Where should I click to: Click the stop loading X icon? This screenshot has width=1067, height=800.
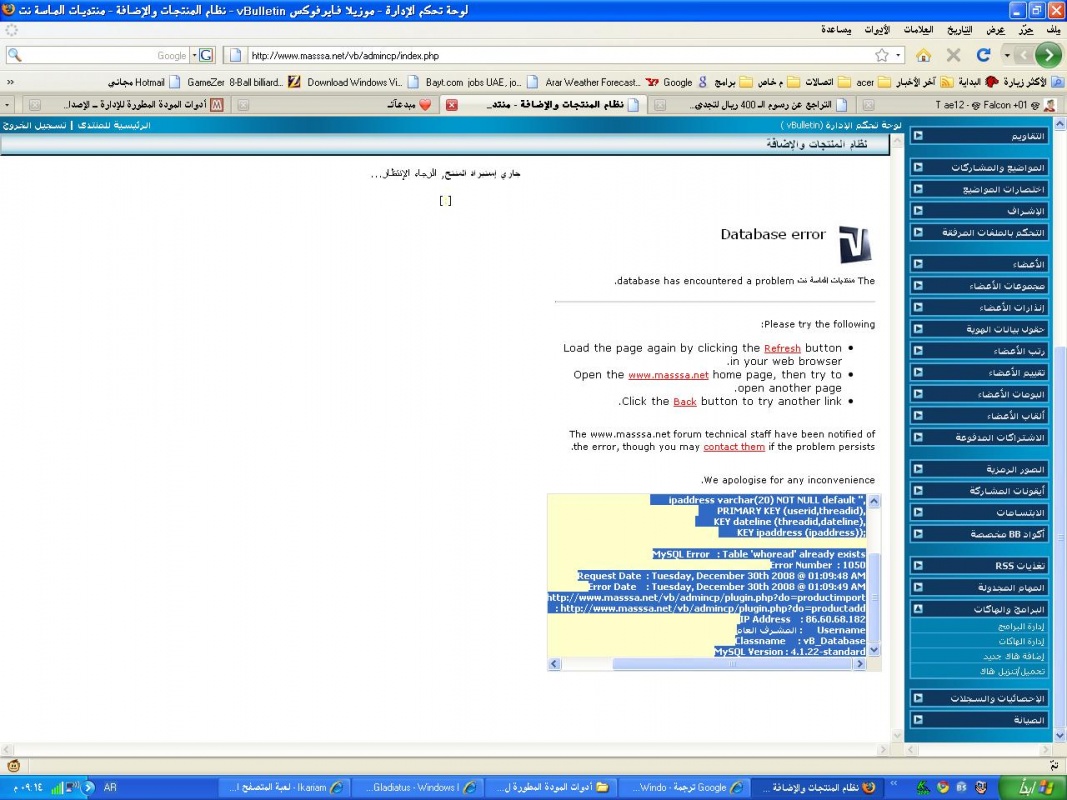[953, 55]
